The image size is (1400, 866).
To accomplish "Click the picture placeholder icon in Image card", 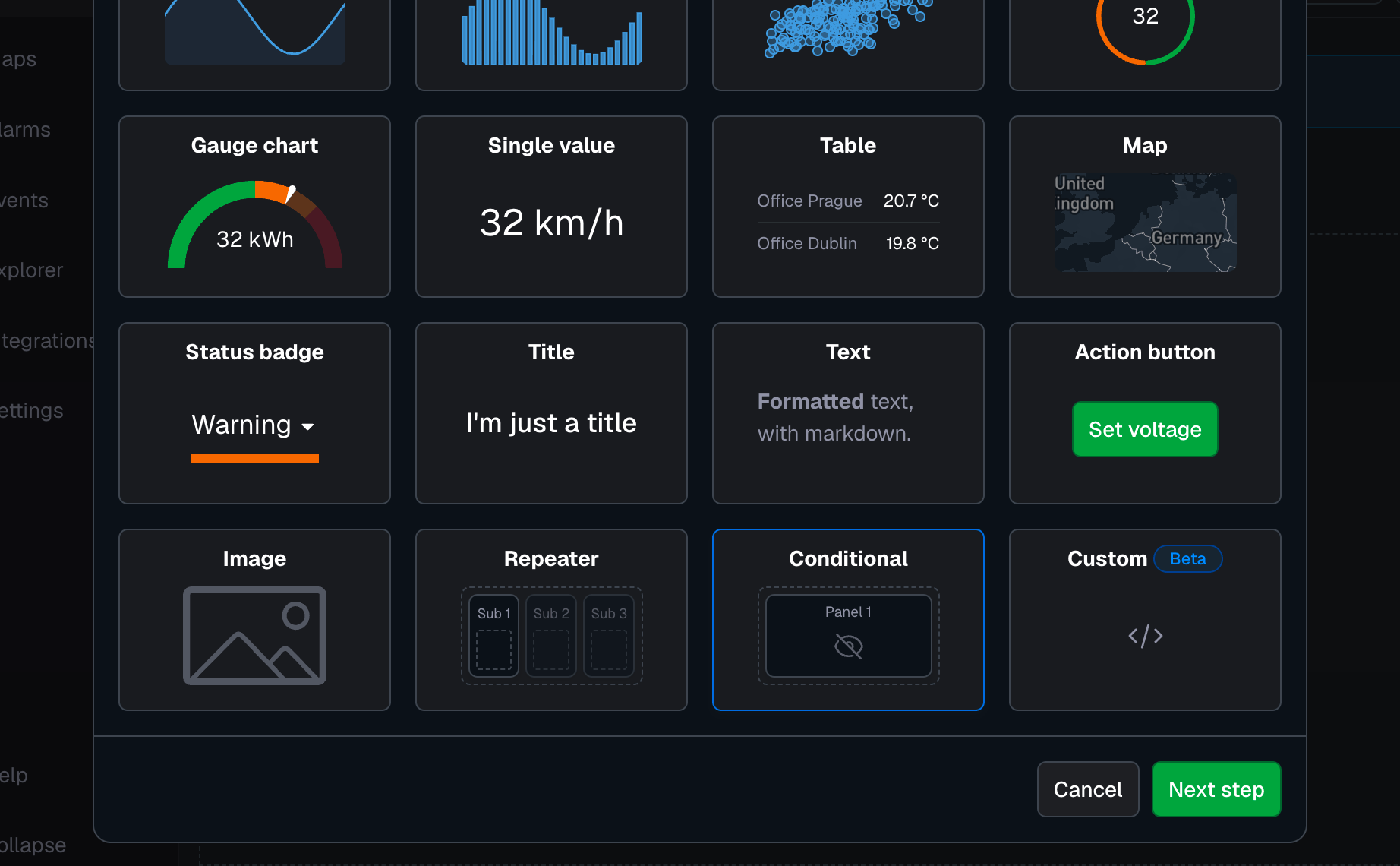I will coord(254,636).
